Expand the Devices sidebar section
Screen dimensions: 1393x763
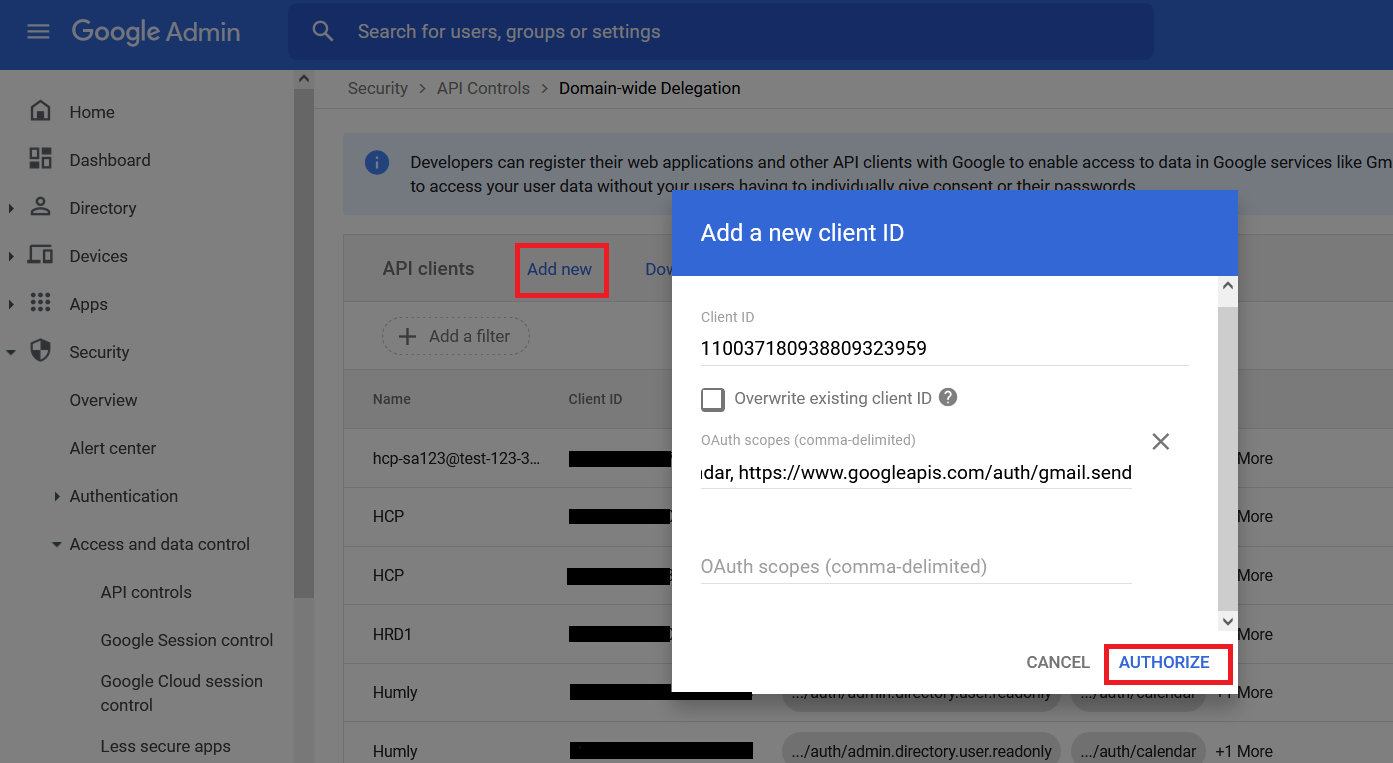[x=12, y=255]
